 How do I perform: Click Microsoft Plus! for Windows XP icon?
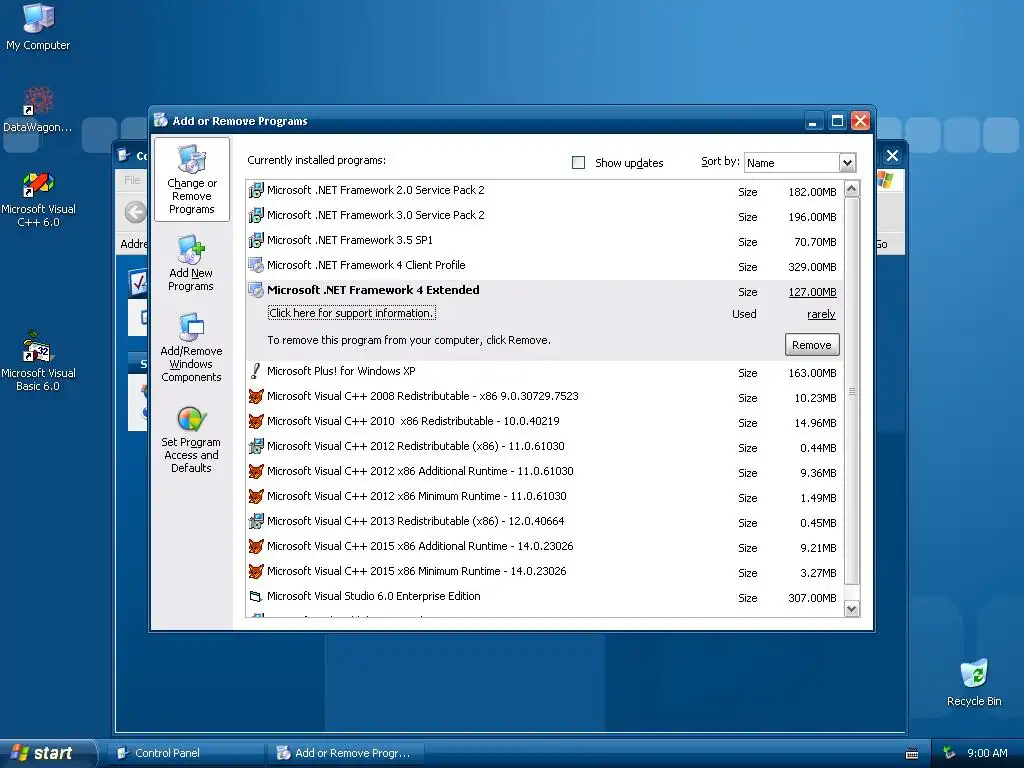[256, 372]
